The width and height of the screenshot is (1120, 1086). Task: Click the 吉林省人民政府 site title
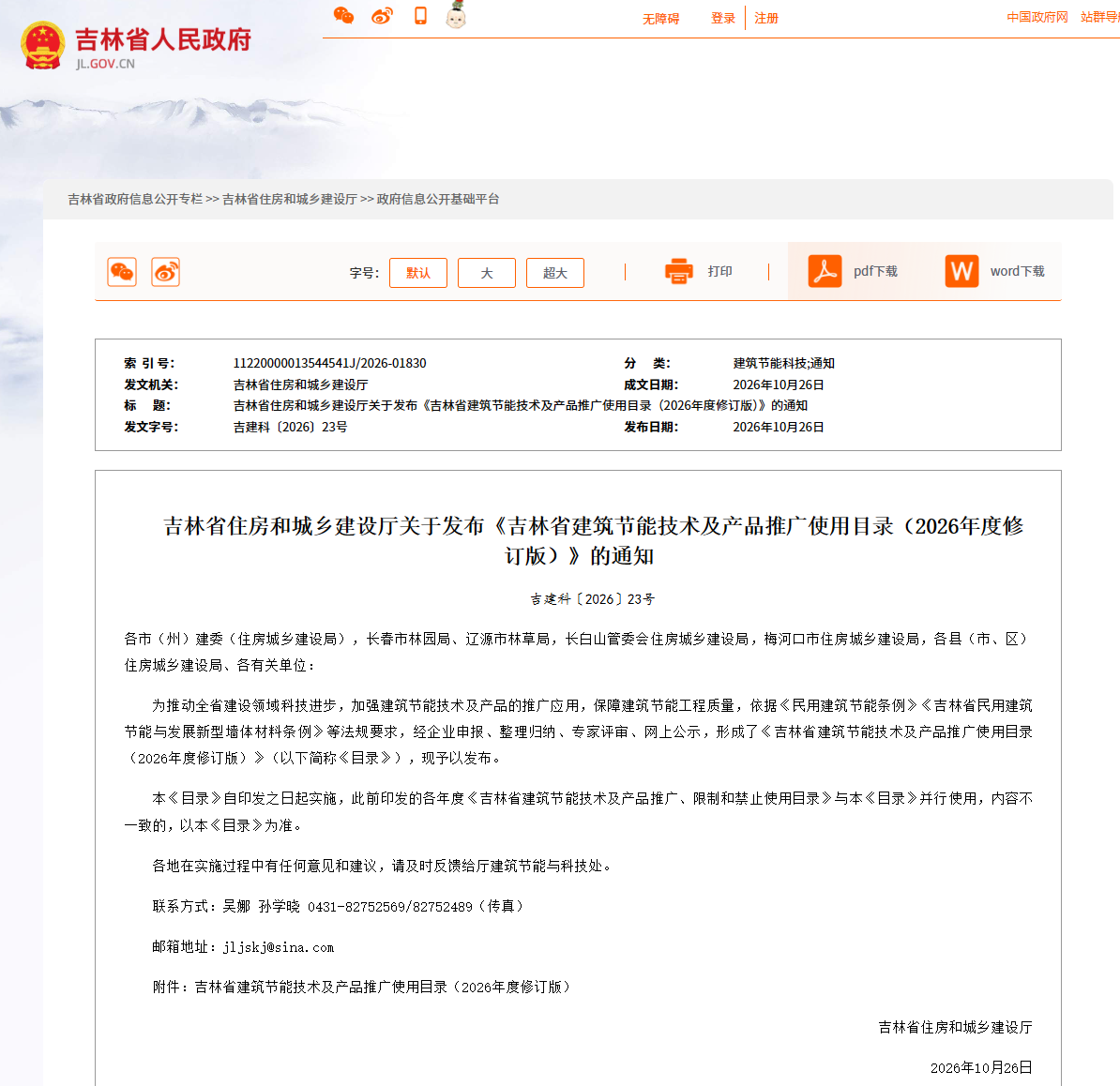(x=163, y=40)
